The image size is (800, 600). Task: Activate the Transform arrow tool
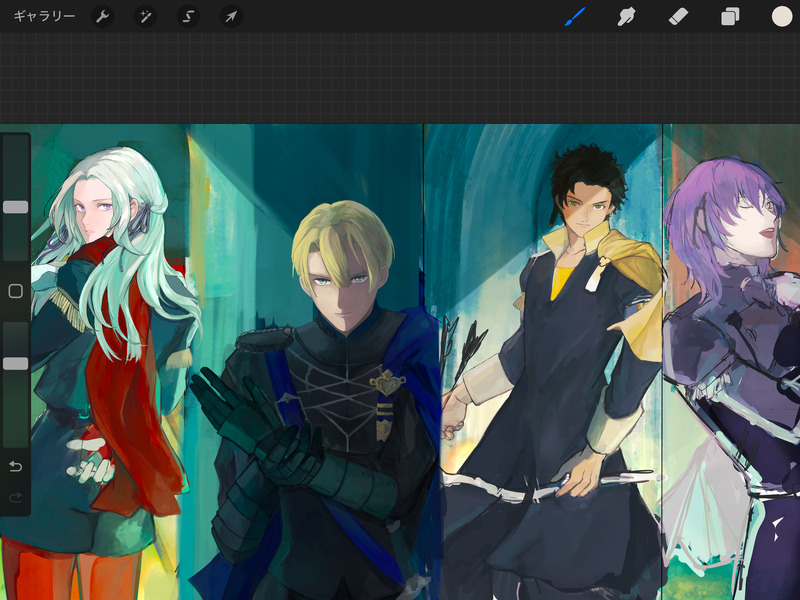tap(231, 17)
